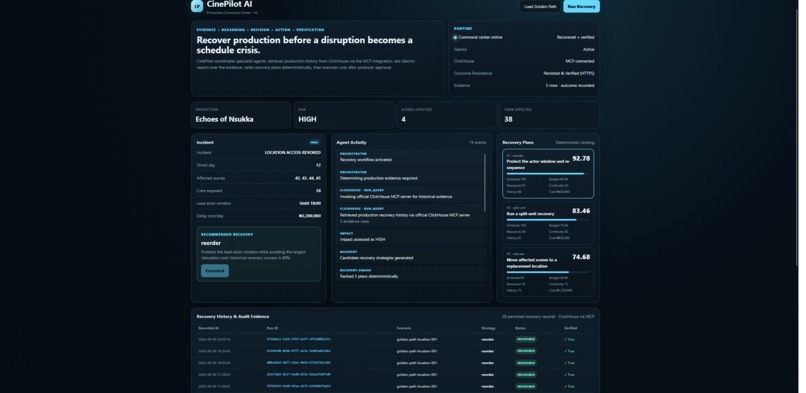Click the 'Determining production evidence required' entry
Viewport: 806px width, 393px height.
point(410,176)
